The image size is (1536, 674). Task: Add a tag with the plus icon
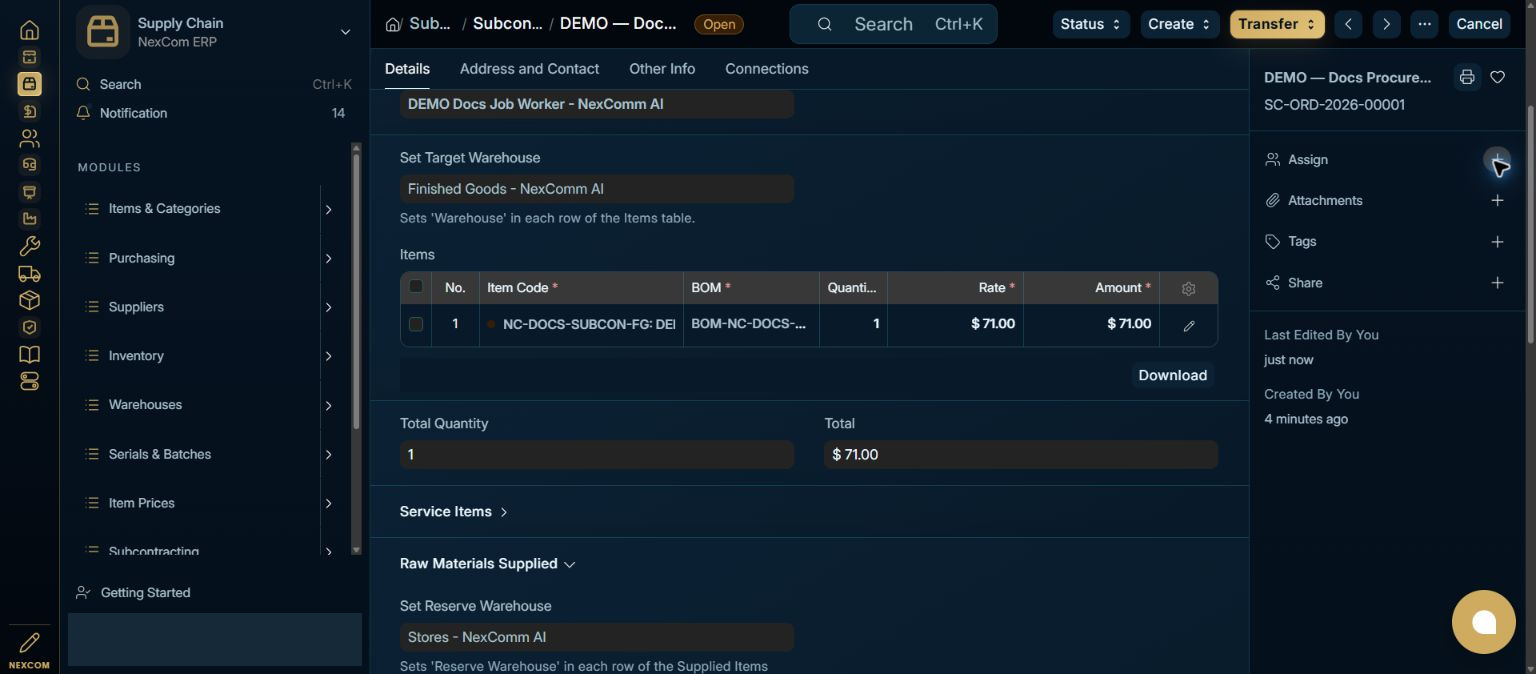coord(1497,242)
